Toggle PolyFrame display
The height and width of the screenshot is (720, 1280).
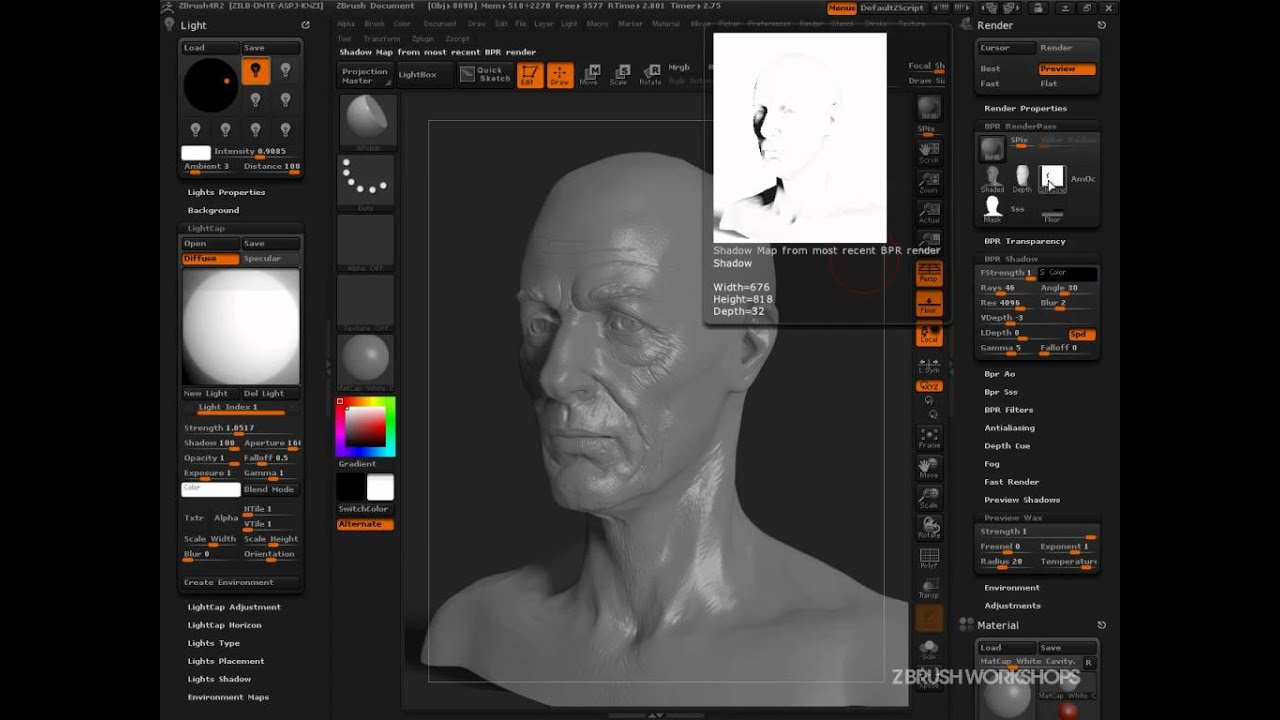929,558
